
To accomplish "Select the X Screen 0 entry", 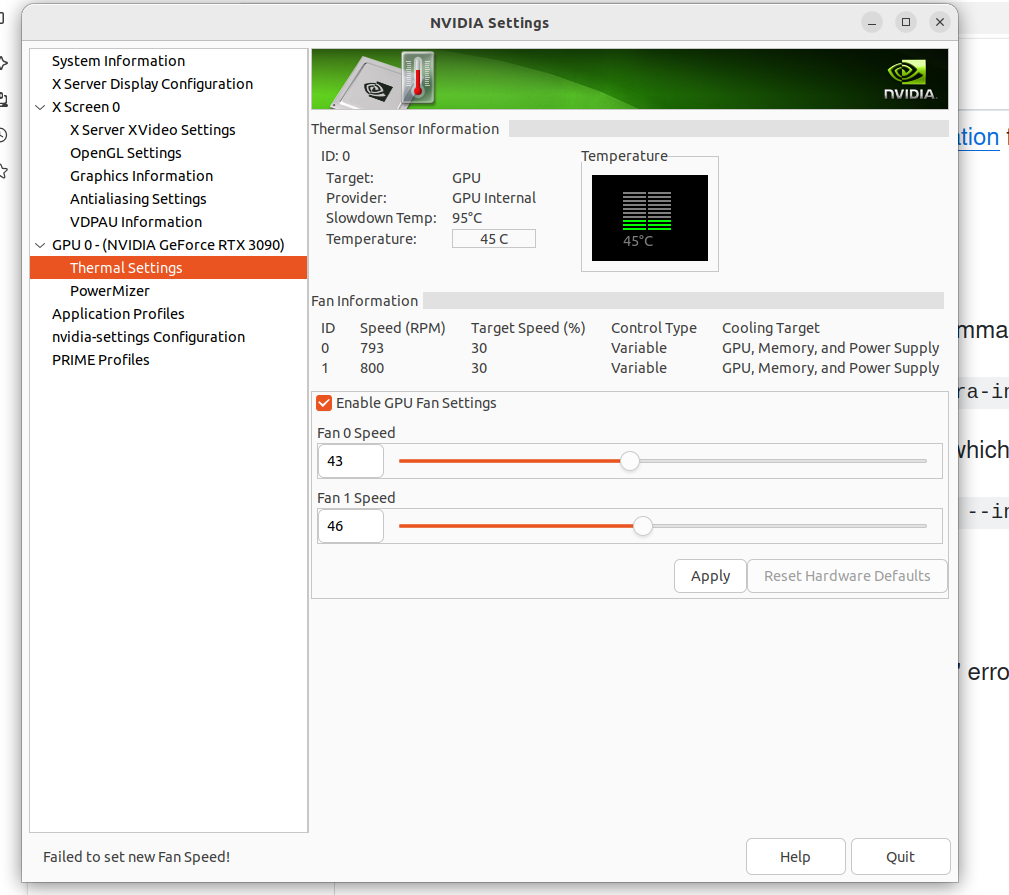I will coord(86,107).
